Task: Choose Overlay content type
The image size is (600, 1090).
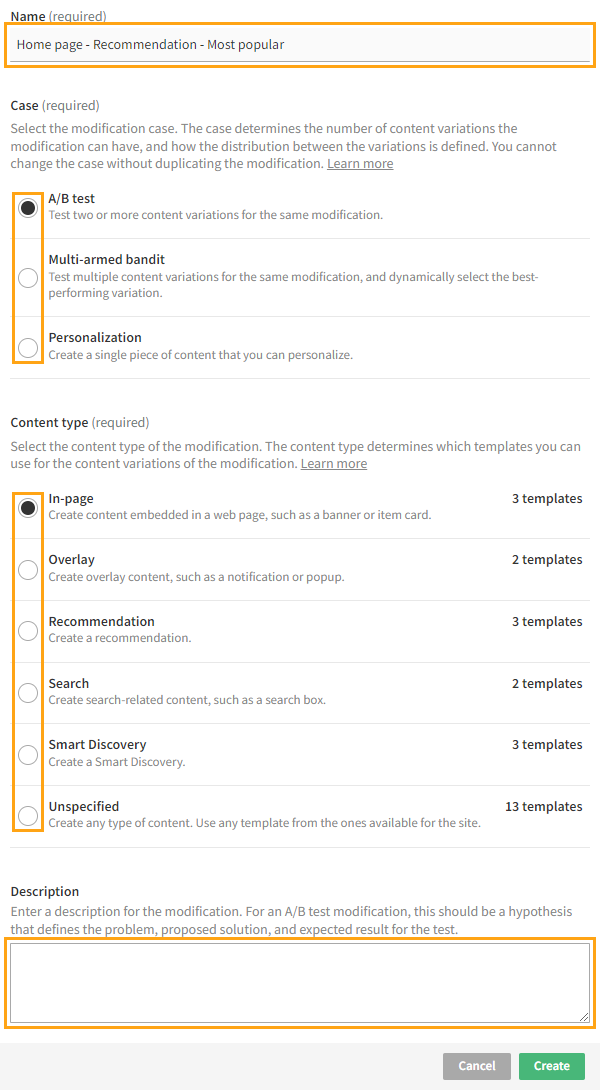Action: click(x=28, y=569)
